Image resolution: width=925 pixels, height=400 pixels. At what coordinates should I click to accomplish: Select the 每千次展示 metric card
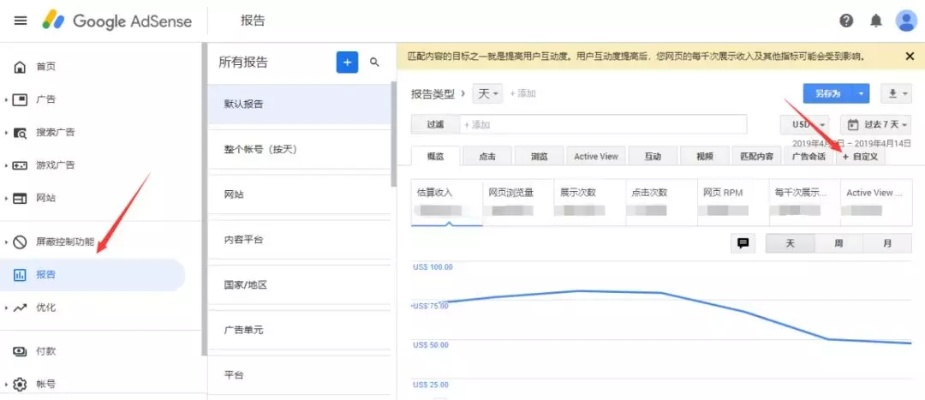(805, 202)
